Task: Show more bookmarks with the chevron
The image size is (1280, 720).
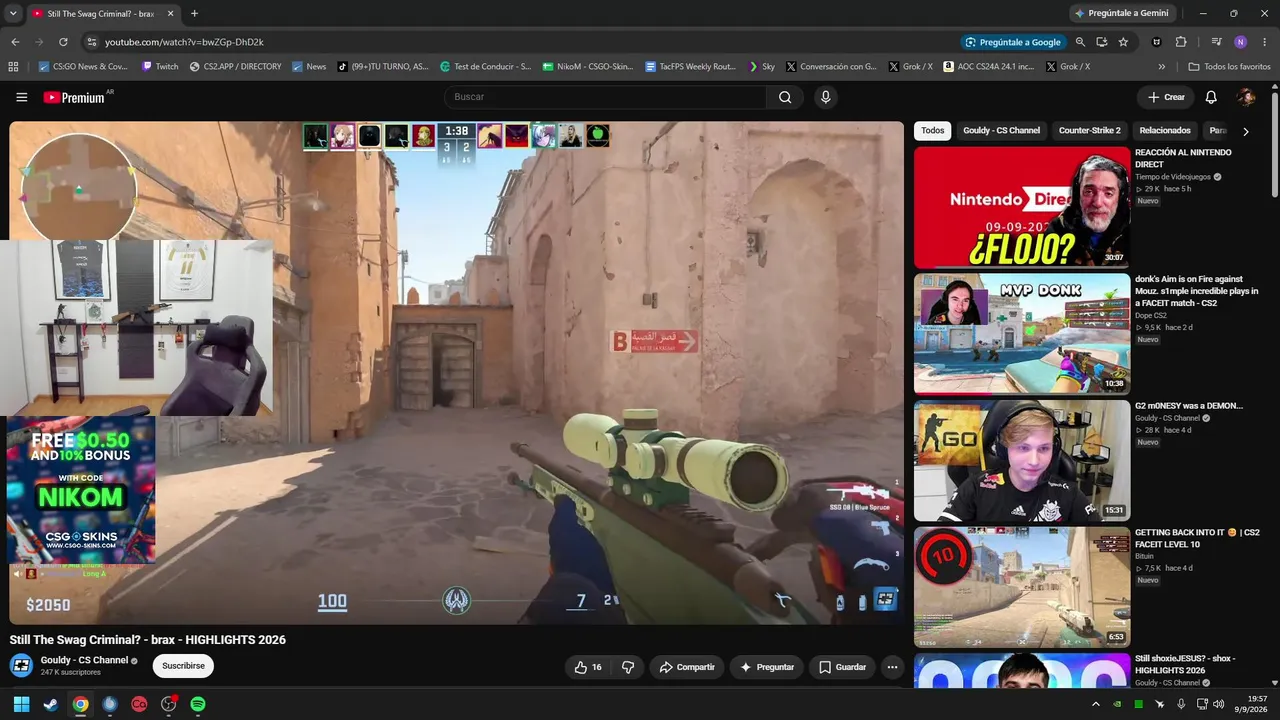Action: pos(1161,66)
